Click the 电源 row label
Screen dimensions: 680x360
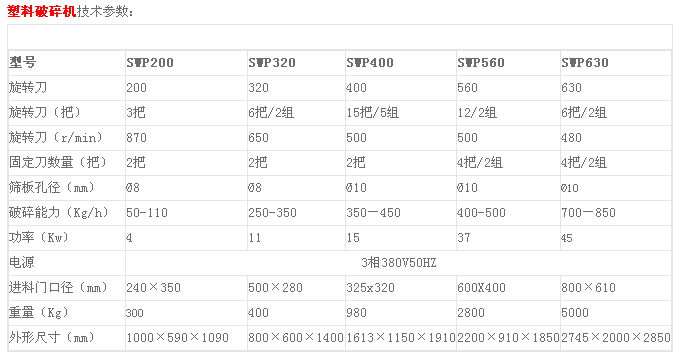click(22, 263)
